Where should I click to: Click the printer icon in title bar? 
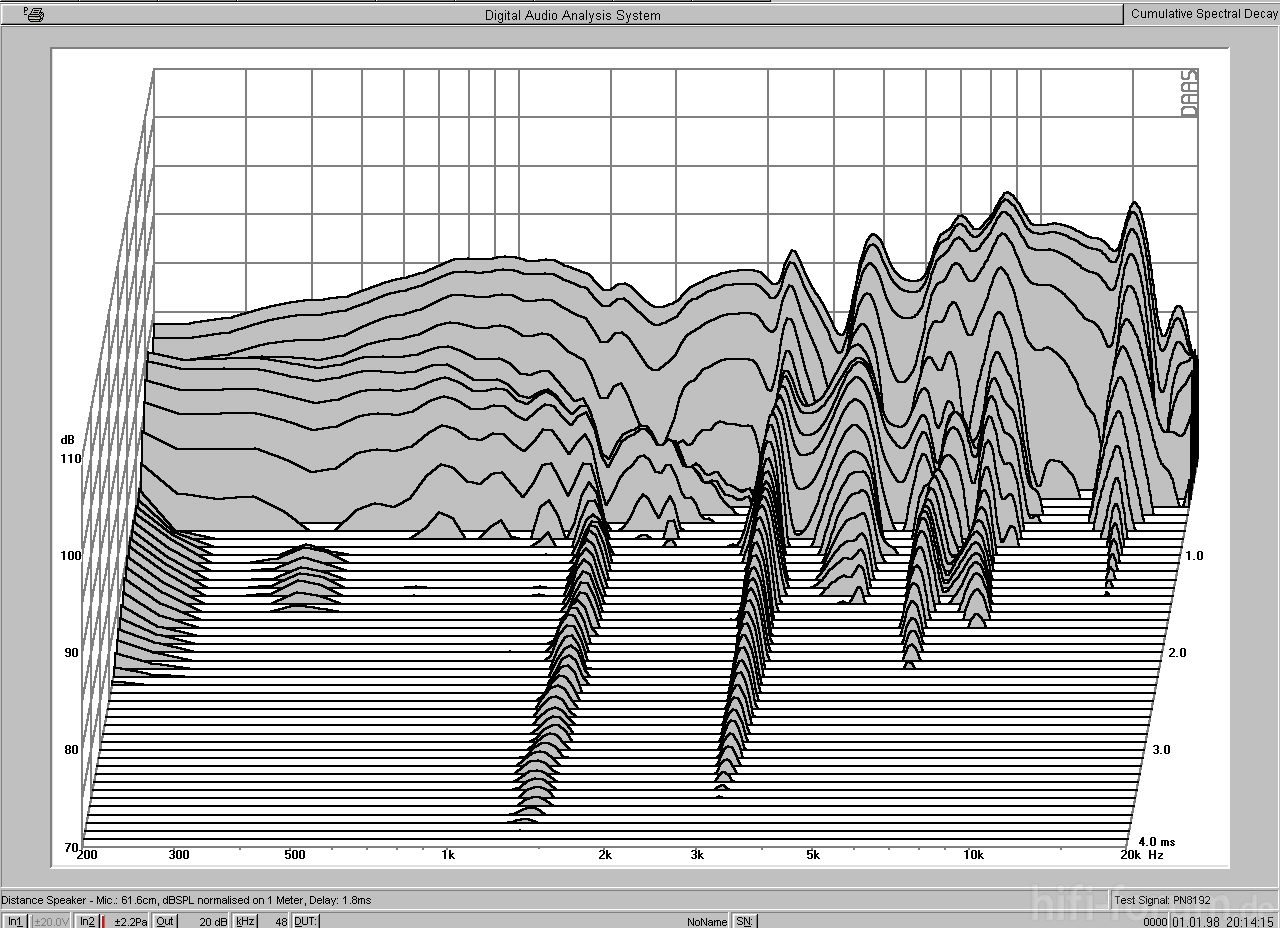click(x=34, y=14)
